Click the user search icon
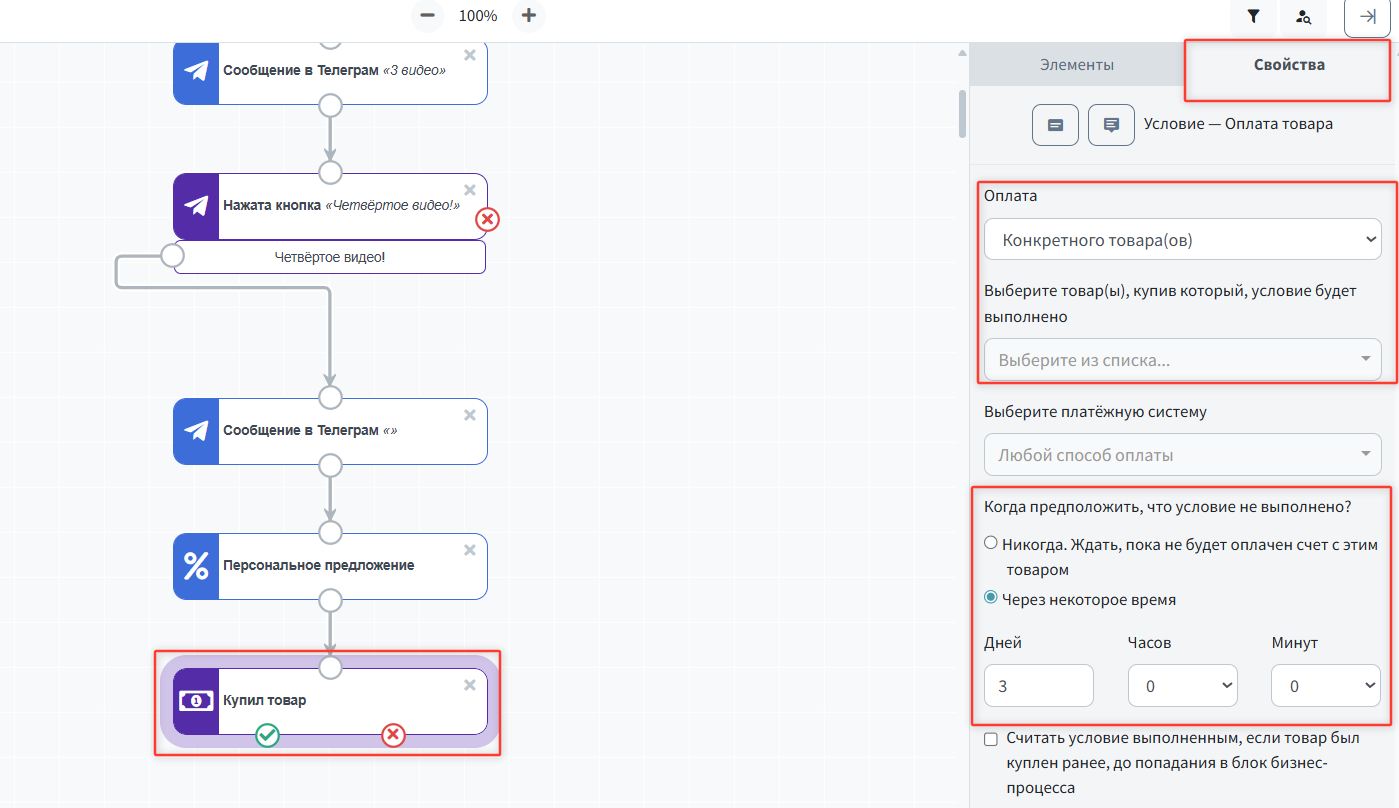 point(1303,16)
